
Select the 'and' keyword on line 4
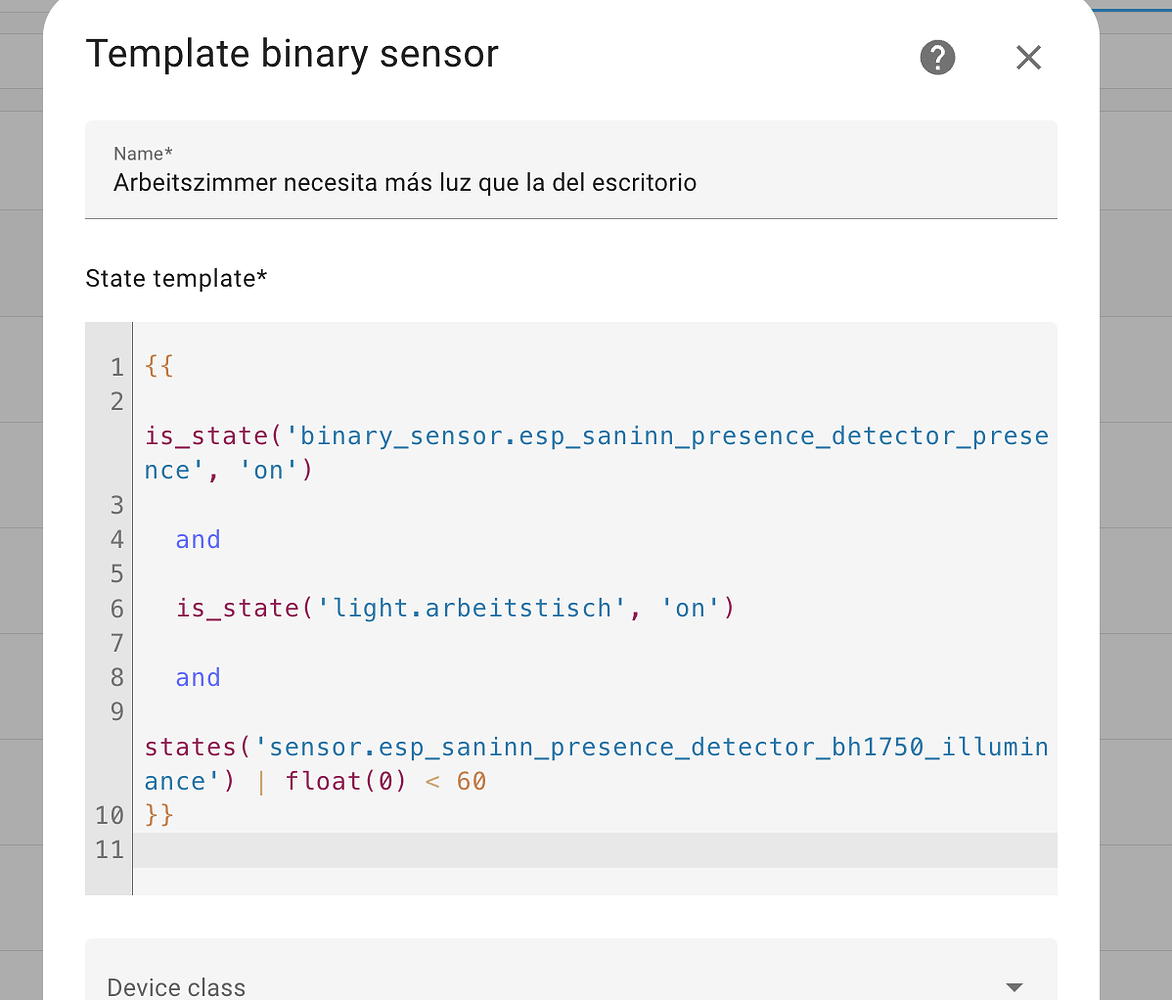197,539
